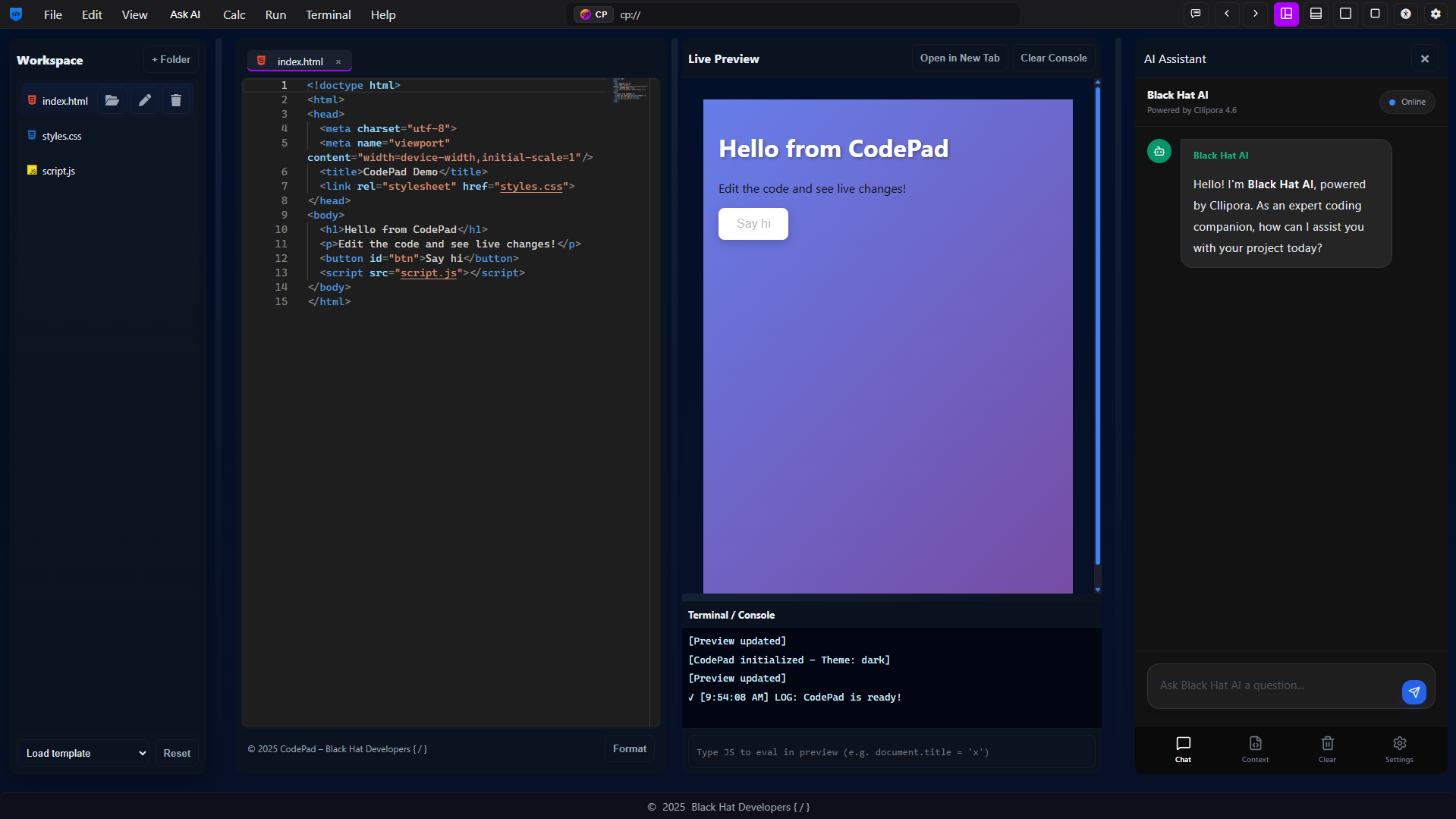Click the chat bubble icon in top toolbar
This screenshot has height=819, width=1456.
point(1196,14)
